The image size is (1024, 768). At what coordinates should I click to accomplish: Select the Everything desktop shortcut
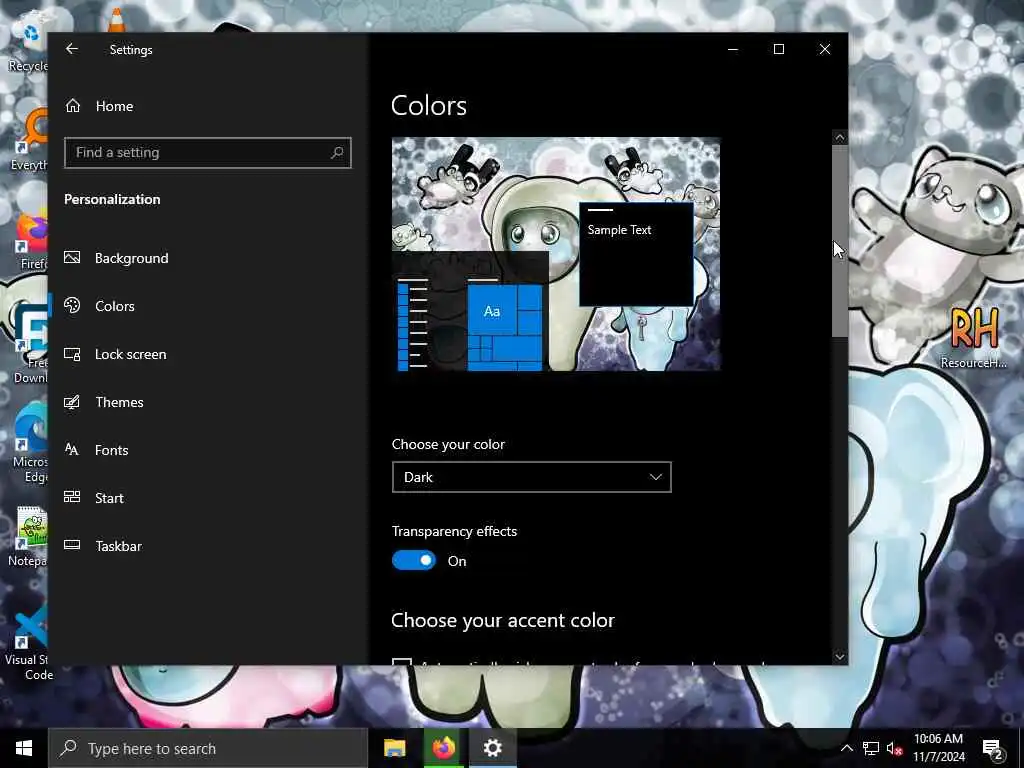30,140
